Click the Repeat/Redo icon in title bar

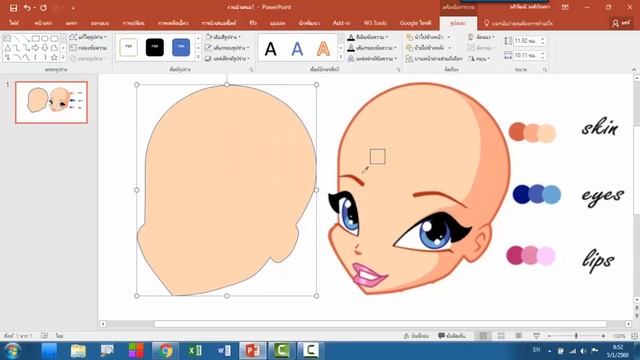point(43,8)
